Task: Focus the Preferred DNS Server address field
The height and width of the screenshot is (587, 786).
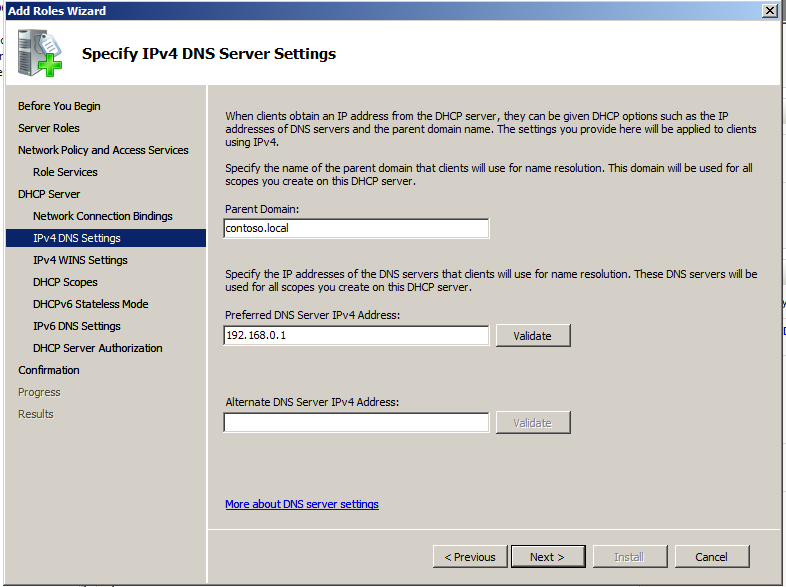Action: 356,335
